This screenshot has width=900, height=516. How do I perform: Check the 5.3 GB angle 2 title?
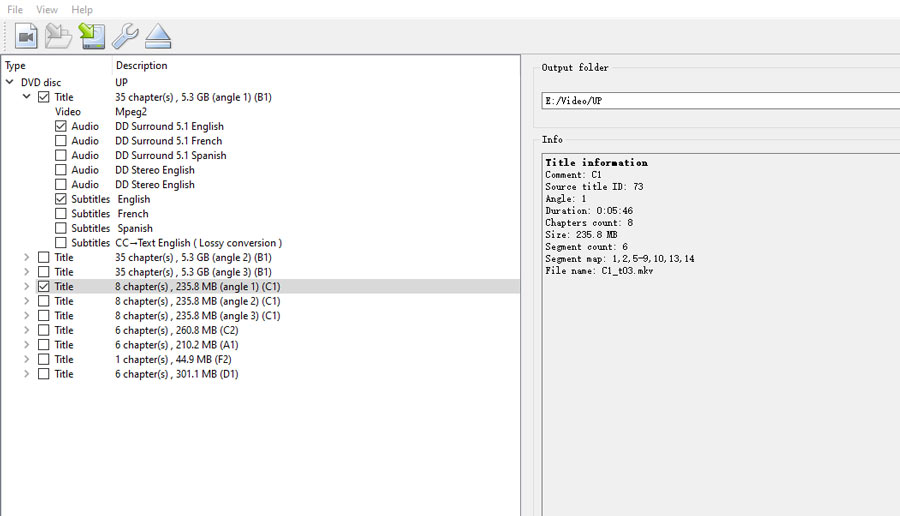click(x=44, y=257)
